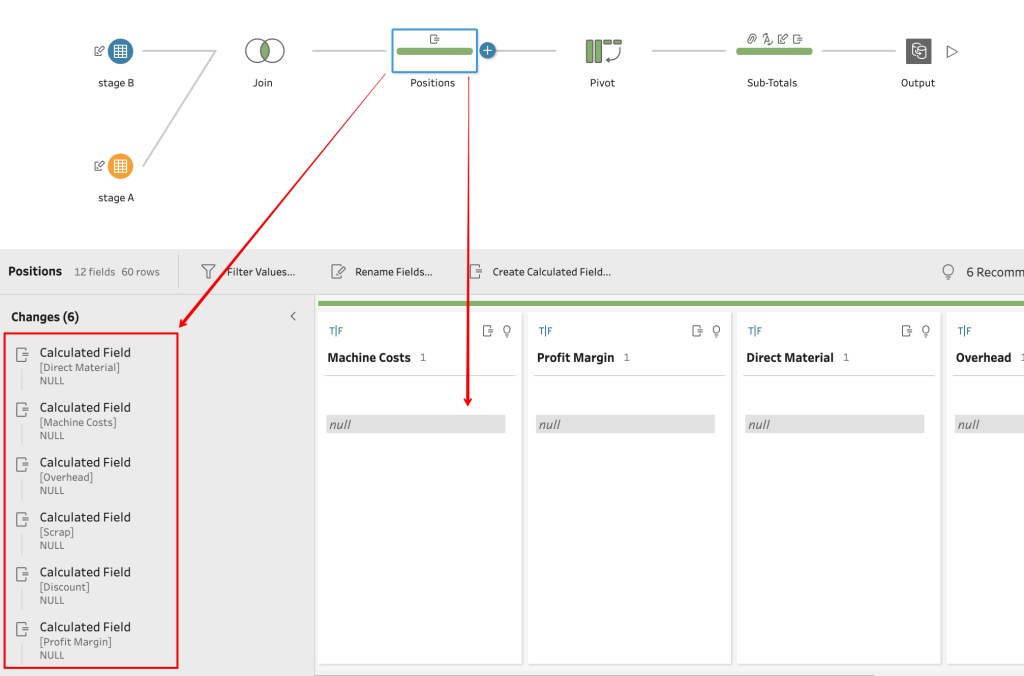Open the Output step icon
Viewport: 1024px width, 676px height.
point(918,51)
